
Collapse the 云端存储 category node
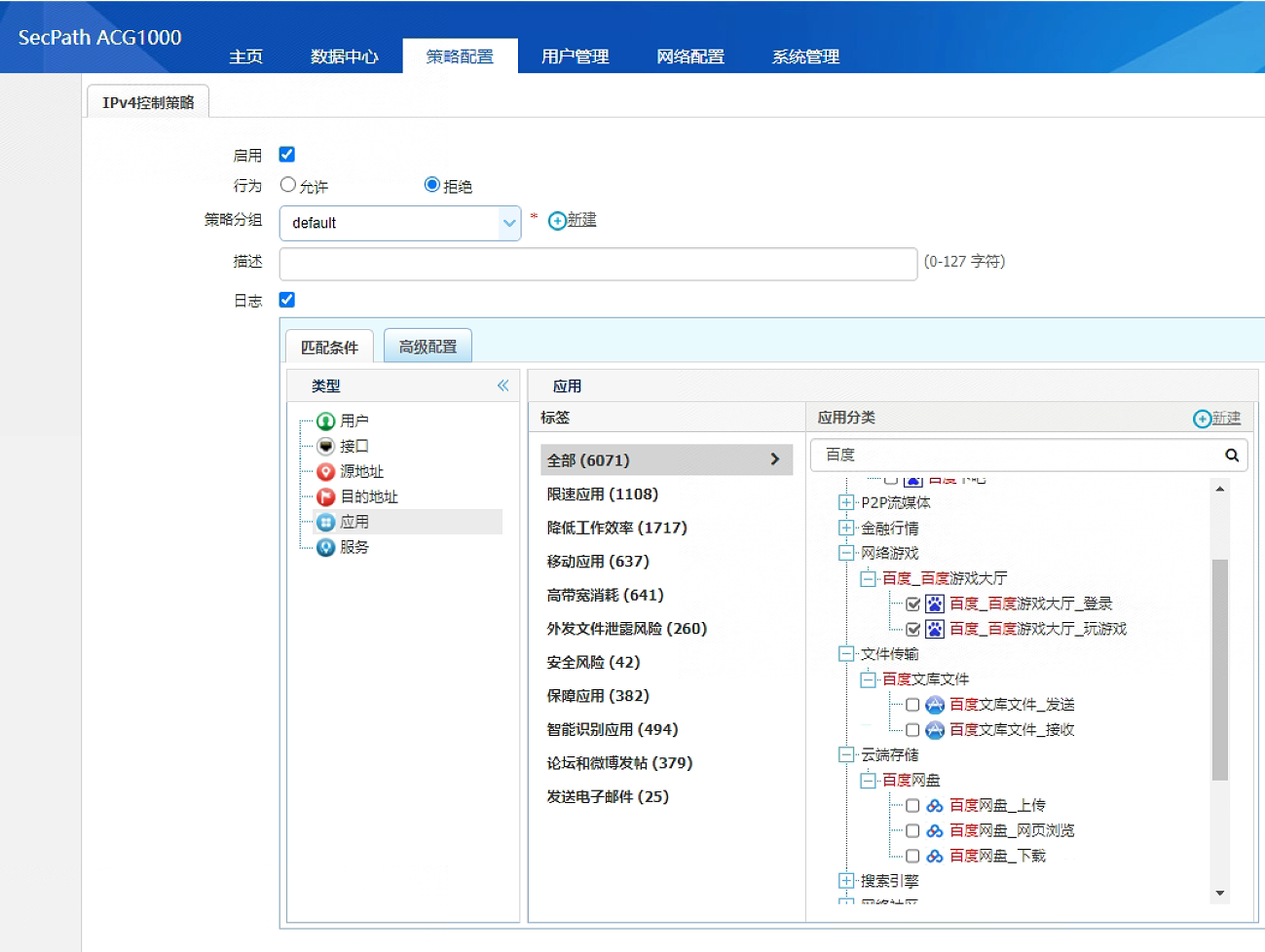pyautogui.click(x=846, y=755)
